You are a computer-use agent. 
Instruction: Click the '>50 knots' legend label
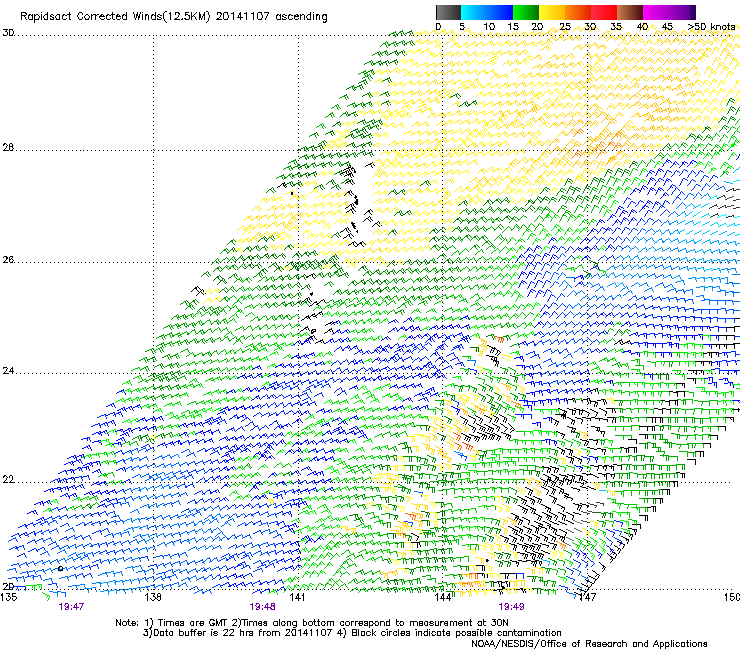[711, 27]
